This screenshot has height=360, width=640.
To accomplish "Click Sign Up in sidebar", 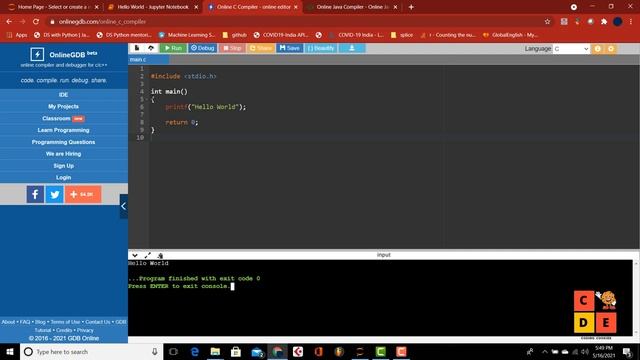I will (63, 166).
